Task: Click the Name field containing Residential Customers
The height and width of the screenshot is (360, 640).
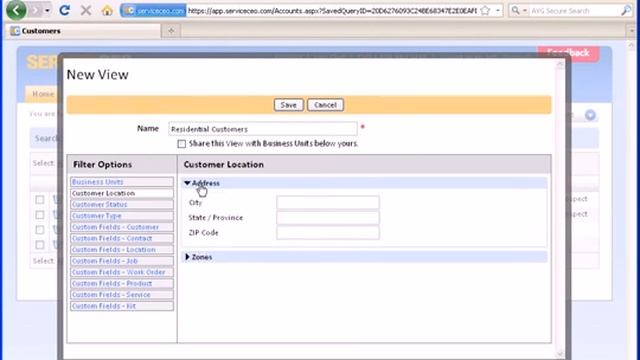Action: click(x=263, y=129)
